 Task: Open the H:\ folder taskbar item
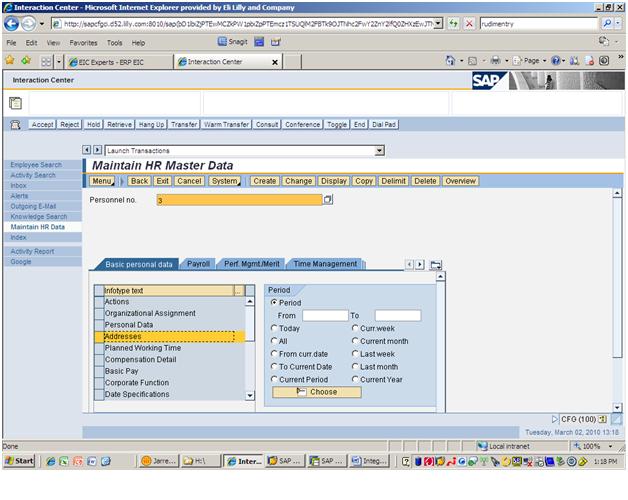pyautogui.click(x=200, y=461)
